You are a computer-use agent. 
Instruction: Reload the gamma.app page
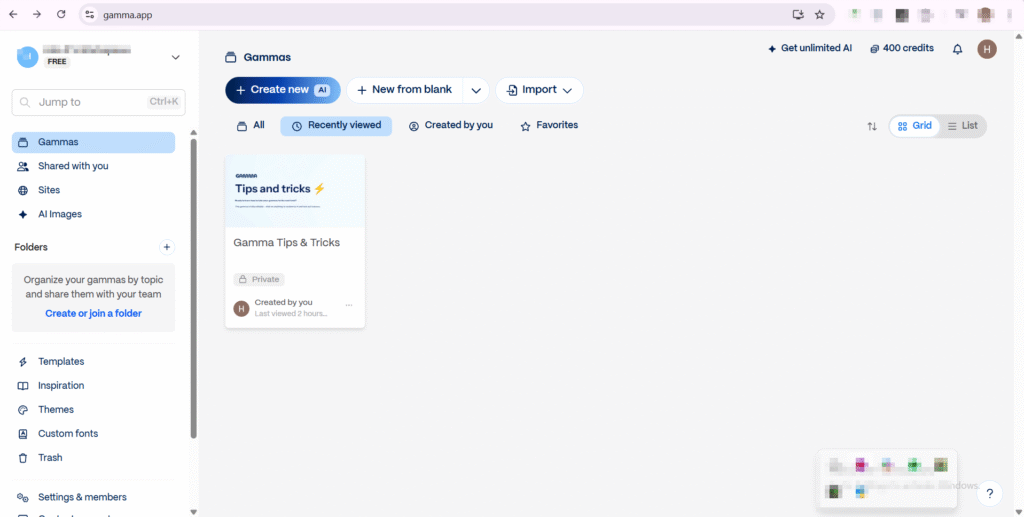(61, 14)
